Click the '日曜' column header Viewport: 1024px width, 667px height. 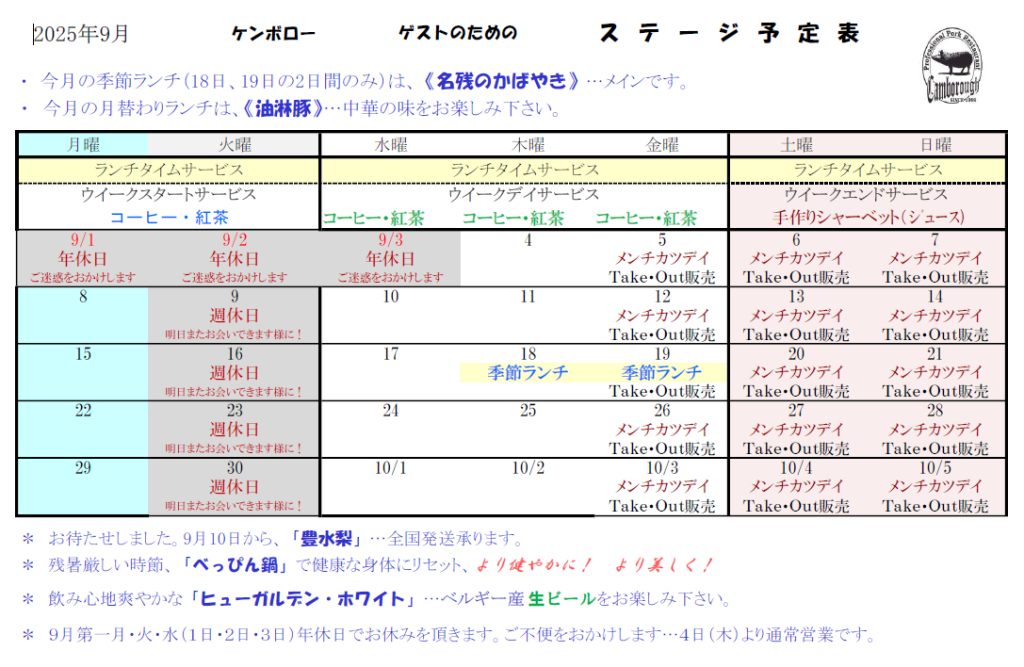point(935,144)
